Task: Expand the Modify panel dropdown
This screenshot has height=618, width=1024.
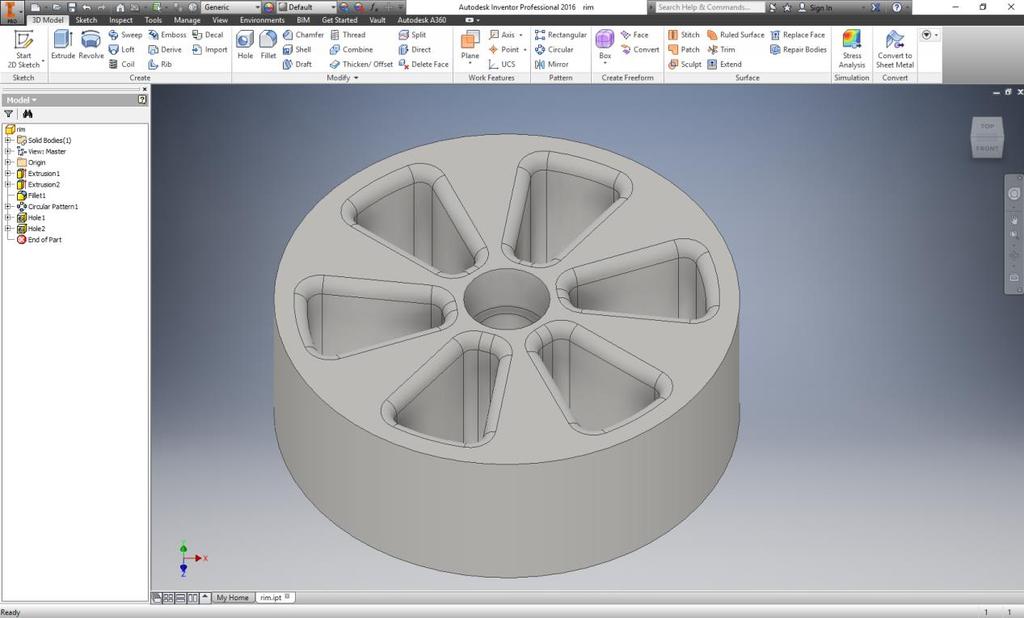Action: tap(342, 78)
